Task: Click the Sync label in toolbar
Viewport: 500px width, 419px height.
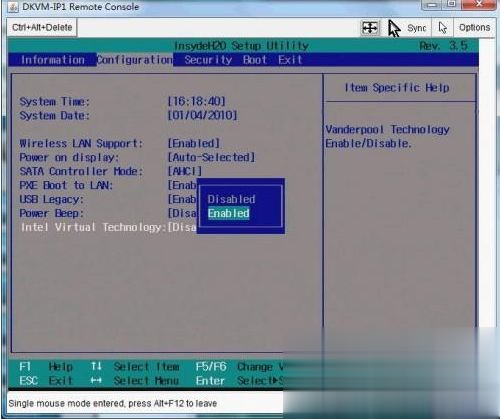Action: click(417, 28)
